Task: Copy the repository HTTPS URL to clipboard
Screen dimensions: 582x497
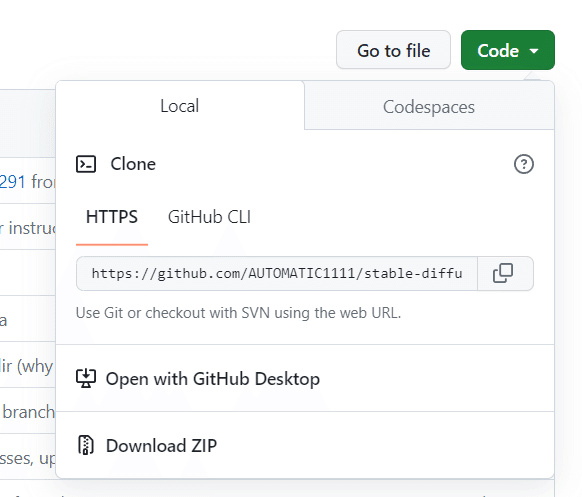Action: click(x=505, y=274)
